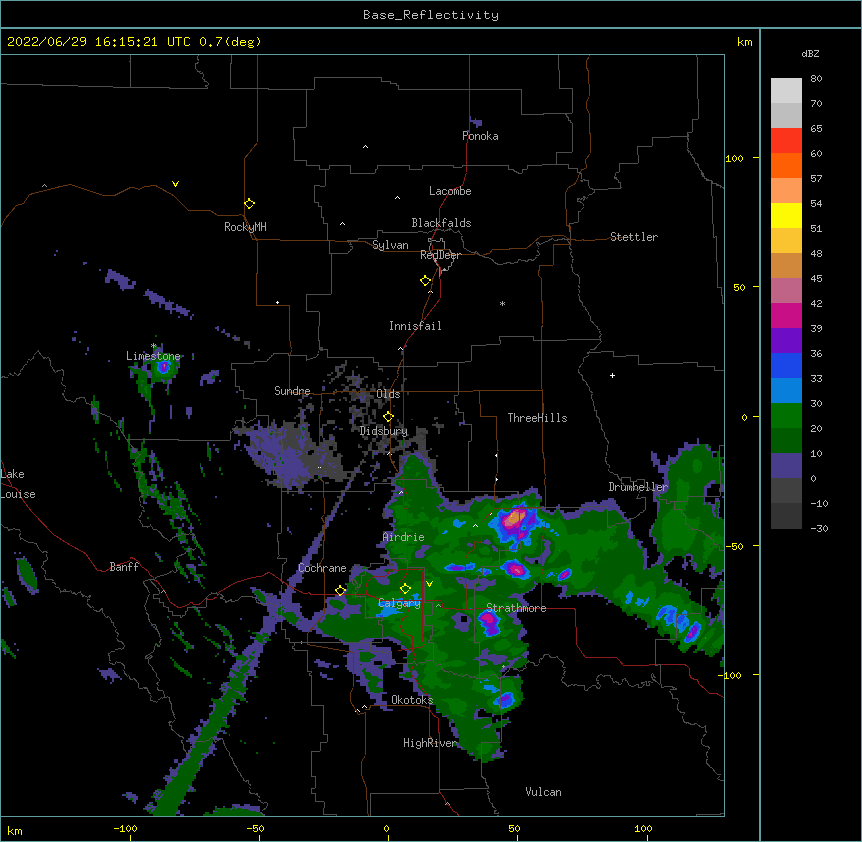Select the Banff label
Screen dimensions: 862x842
point(124,567)
